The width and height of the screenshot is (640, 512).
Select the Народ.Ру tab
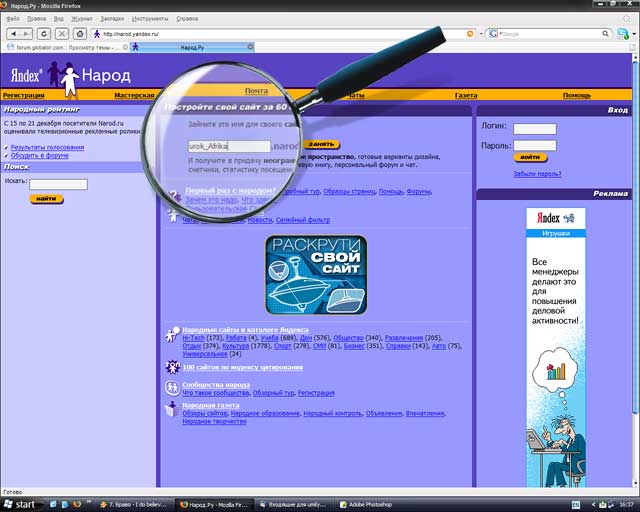tap(192, 47)
